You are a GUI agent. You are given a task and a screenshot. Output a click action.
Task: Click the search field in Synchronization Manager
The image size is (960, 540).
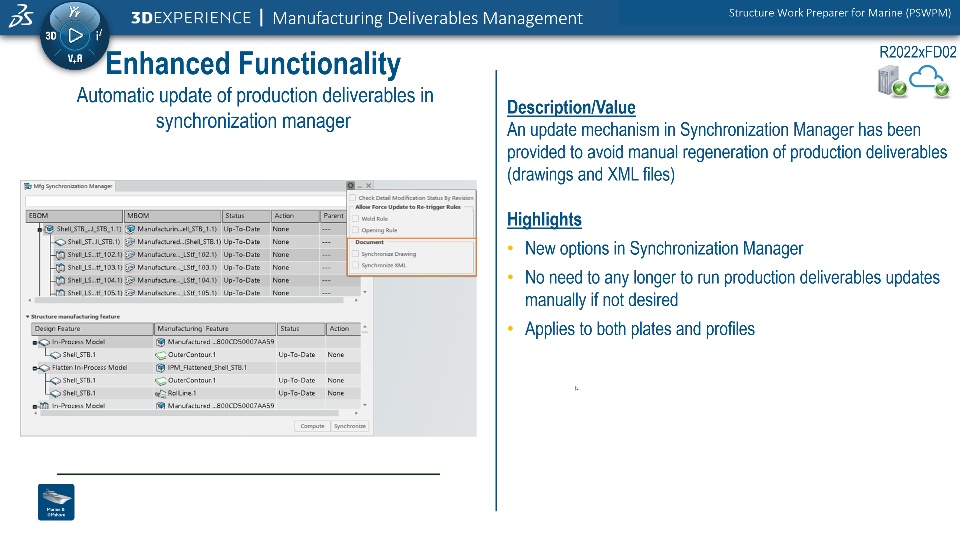click(x=186, y=201)
